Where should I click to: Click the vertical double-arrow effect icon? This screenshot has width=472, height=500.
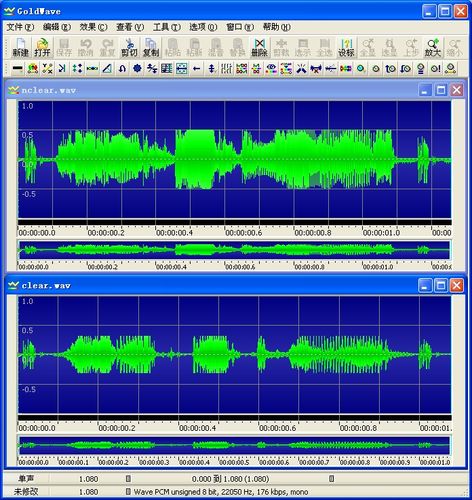212,69
